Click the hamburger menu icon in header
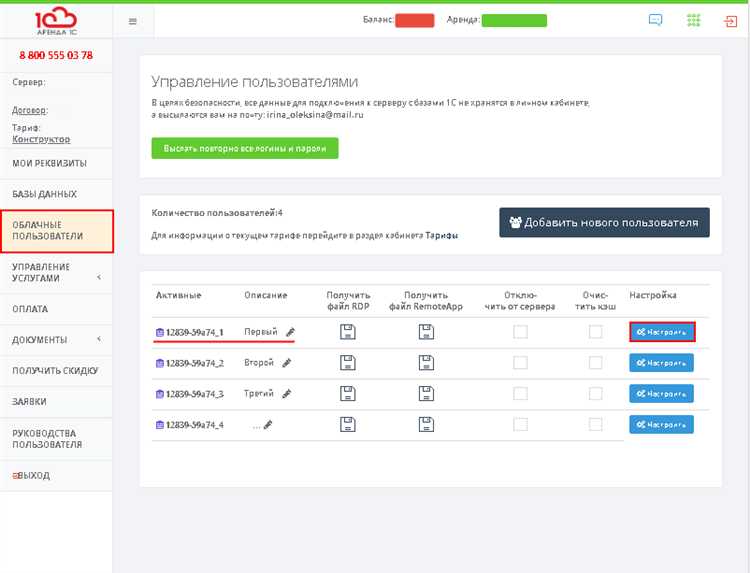 [x=133, y=21]
